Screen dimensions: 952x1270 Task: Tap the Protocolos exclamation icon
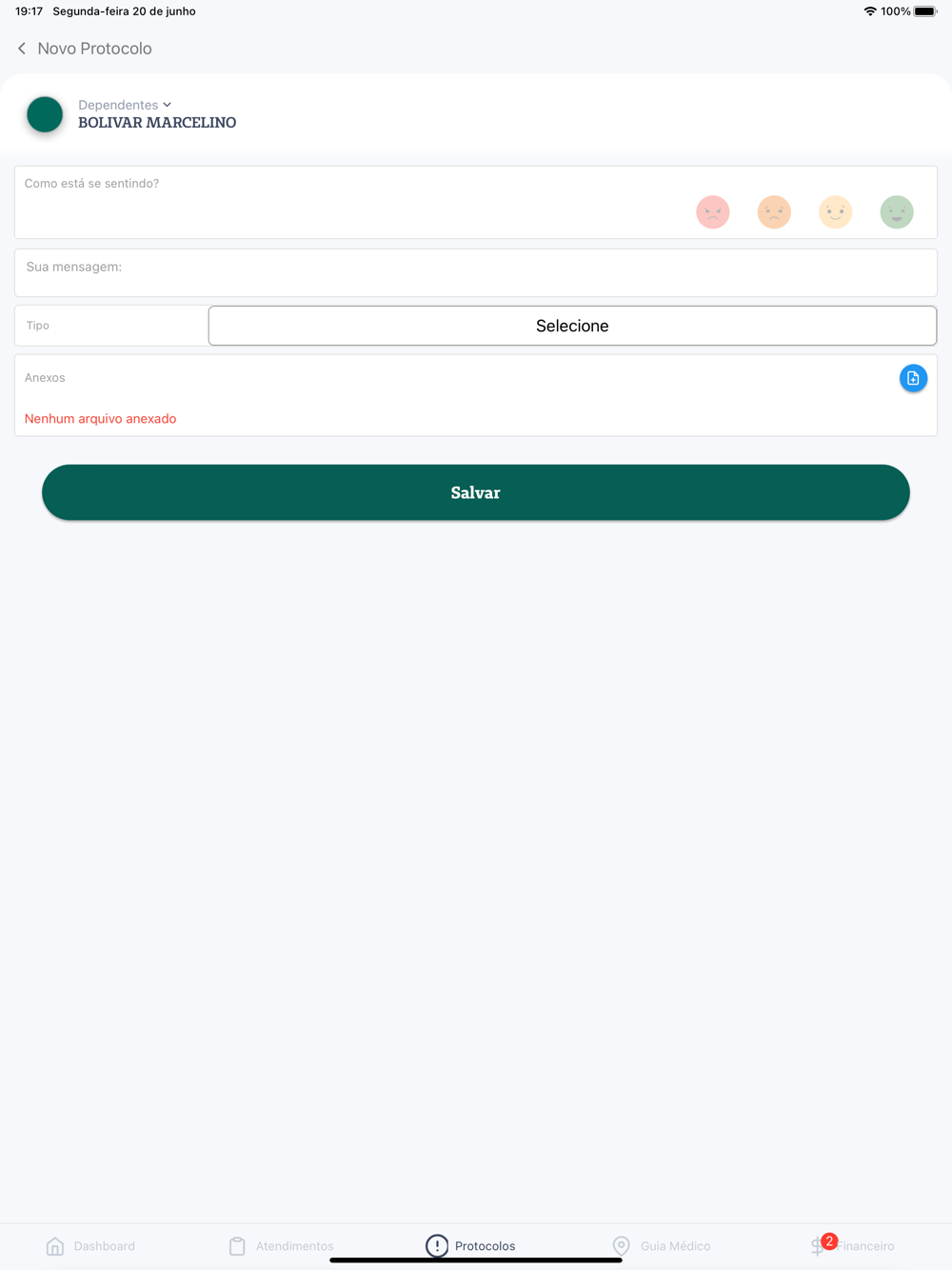437,1245
